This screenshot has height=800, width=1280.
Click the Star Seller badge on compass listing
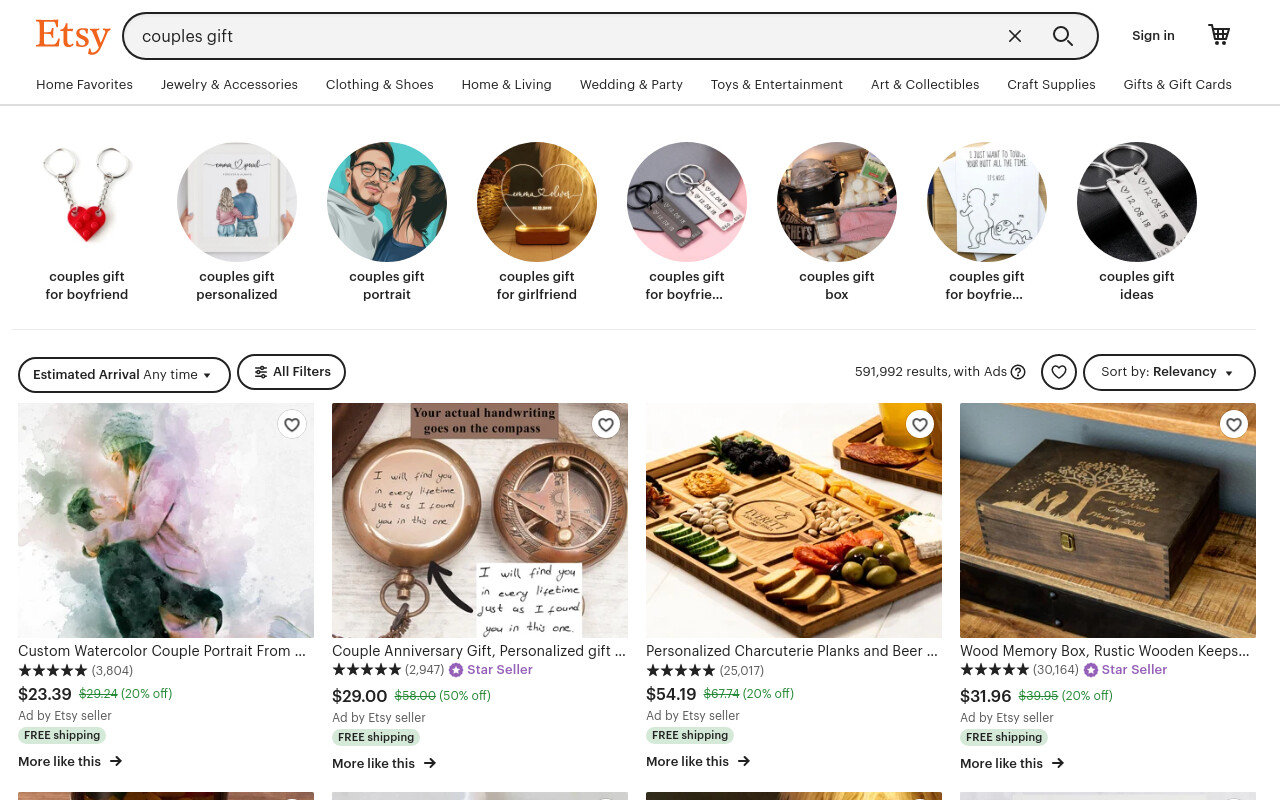tap(490, 670)
